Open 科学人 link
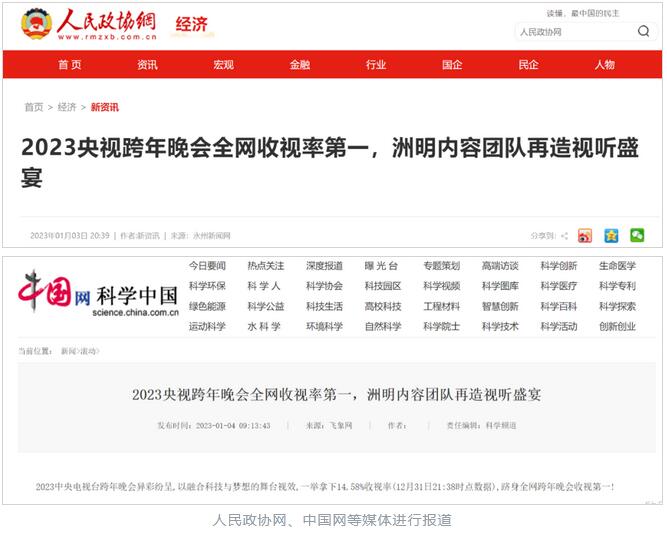The height and width of the screenshot is (541, 667). 264,286
